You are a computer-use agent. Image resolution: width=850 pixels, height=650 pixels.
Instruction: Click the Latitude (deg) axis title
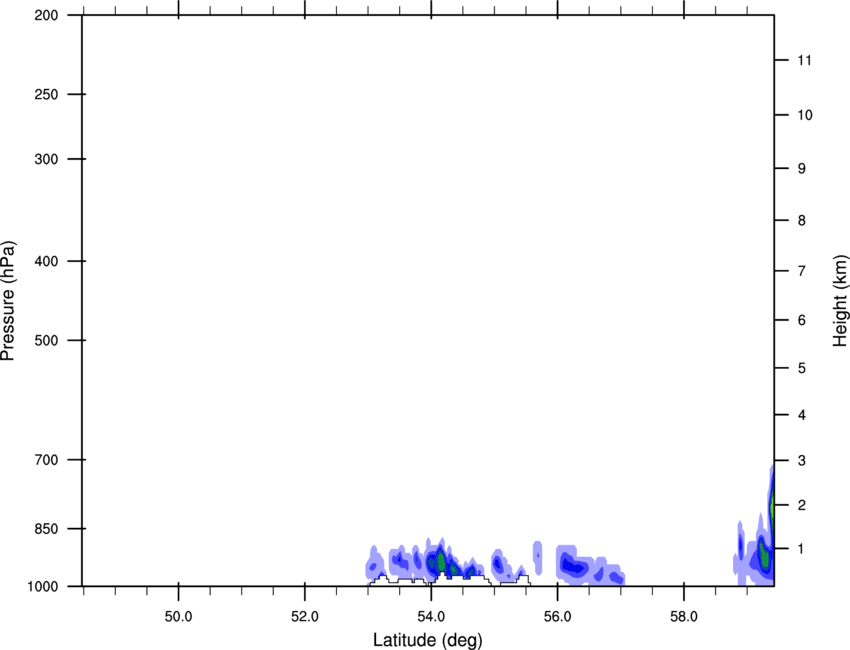coord(427,639)
